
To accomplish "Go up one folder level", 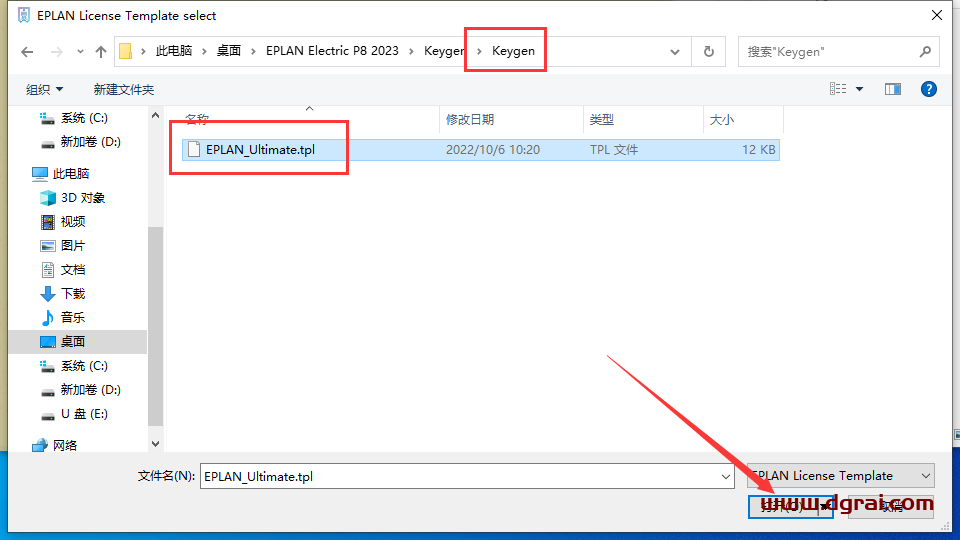I will pyautogui.click(x=101, y=52).
